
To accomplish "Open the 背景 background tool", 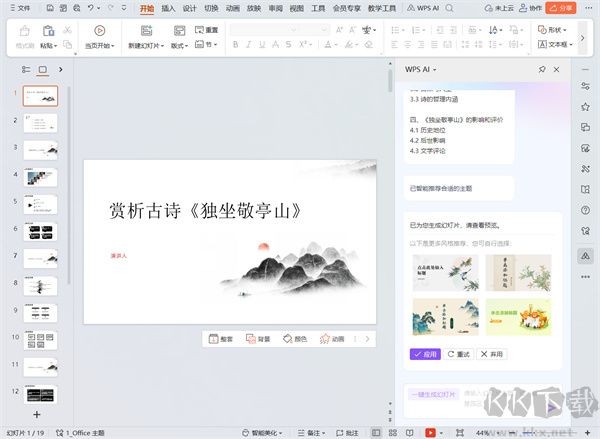I will point(257,339).
